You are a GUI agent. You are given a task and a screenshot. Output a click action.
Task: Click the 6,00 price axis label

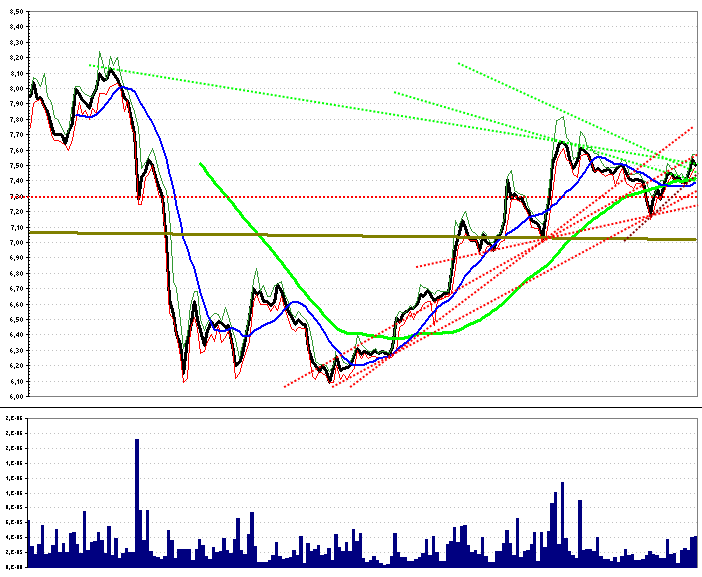(x=16, y=397)
